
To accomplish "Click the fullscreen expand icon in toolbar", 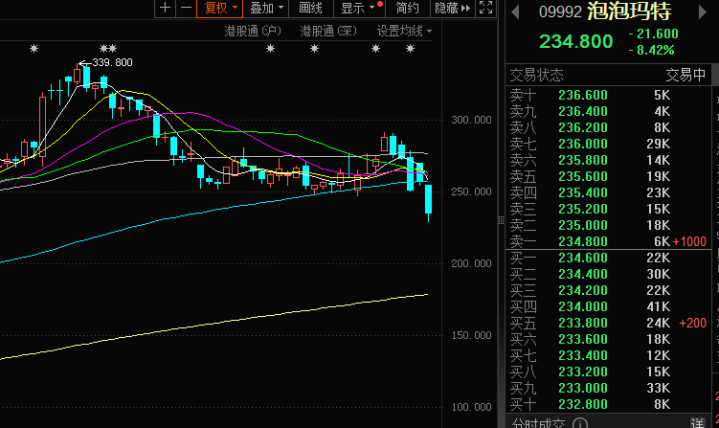I will click(485, 8).
